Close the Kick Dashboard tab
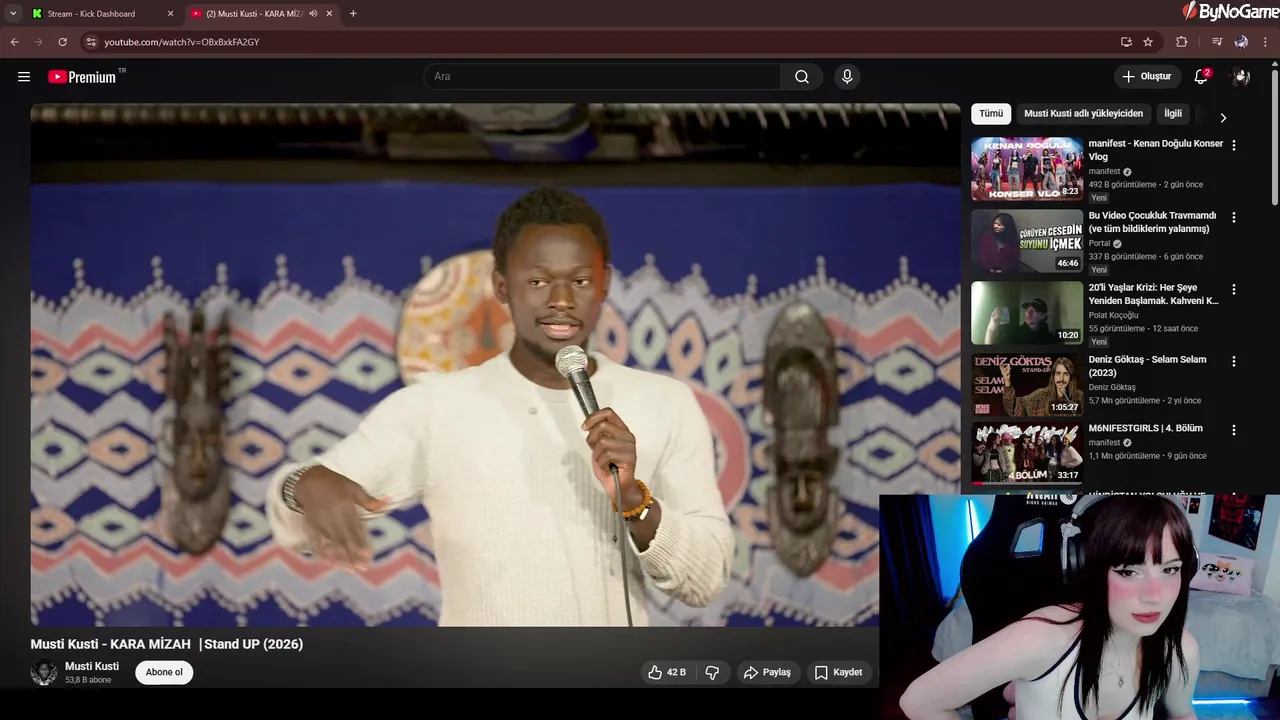1280x720 pixels. (x=170, y=14)
